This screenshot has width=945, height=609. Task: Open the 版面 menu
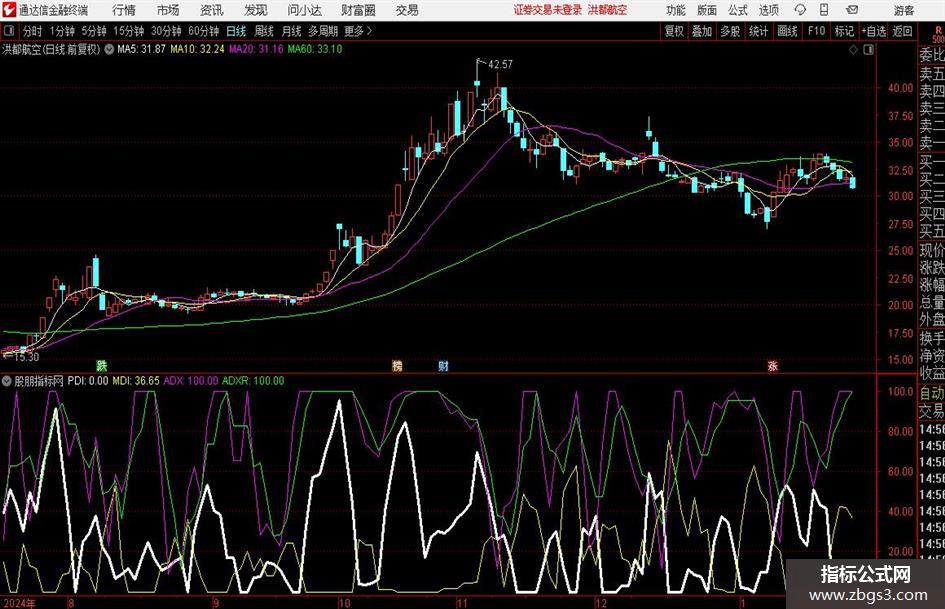click(x=706, y=10)
